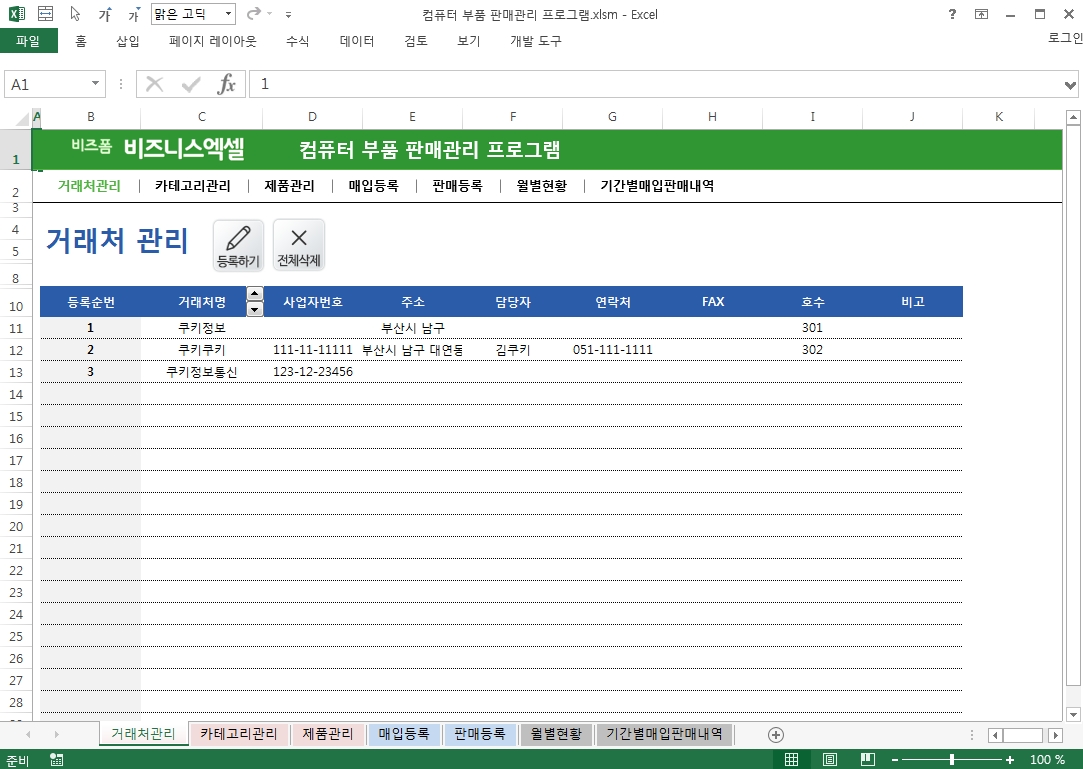Click the increase font size icon
The width and height of the screenshot is (1083, 769).
coord(106,15)
